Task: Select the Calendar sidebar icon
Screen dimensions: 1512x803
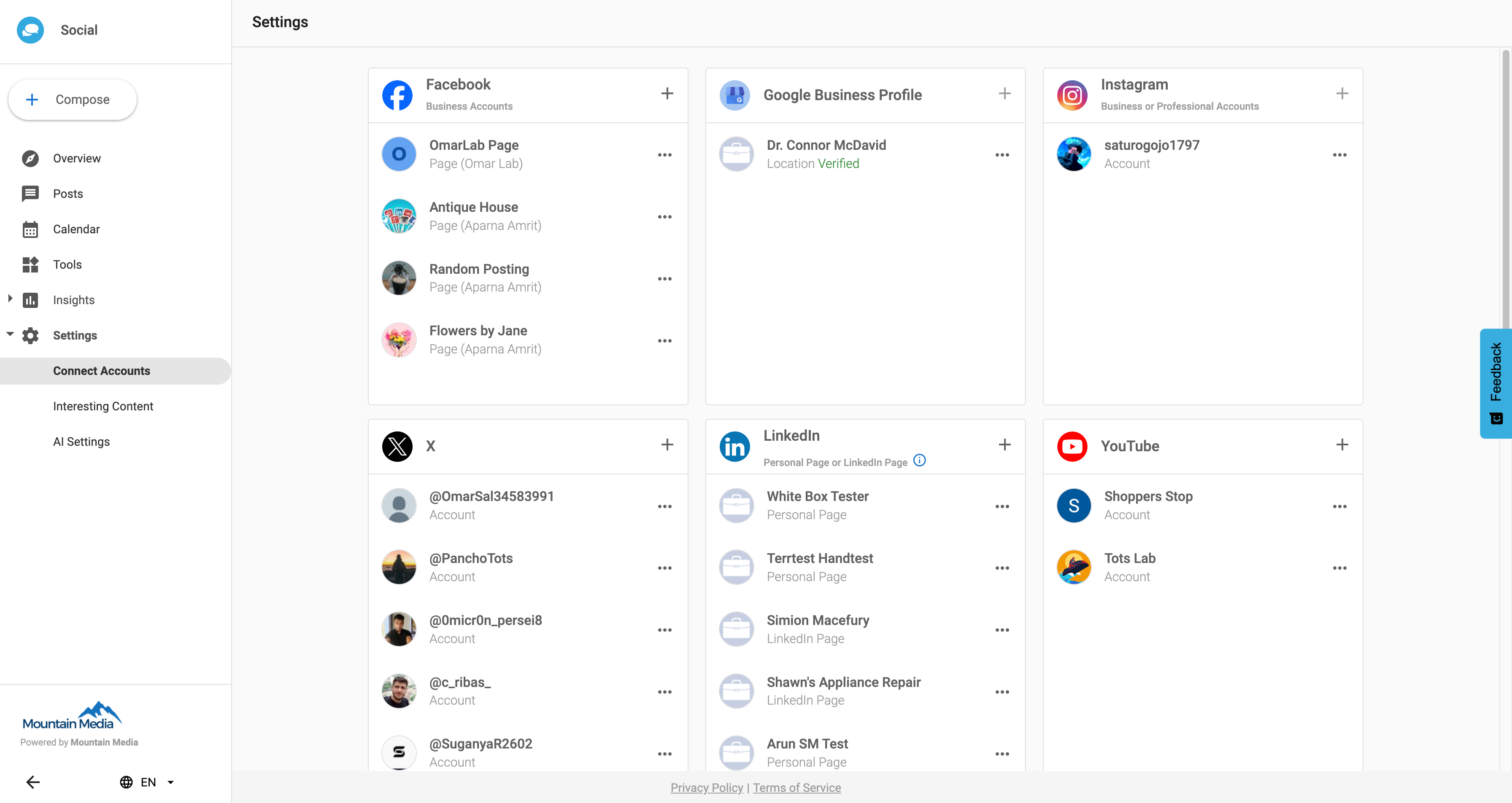Action: [30, 229]
